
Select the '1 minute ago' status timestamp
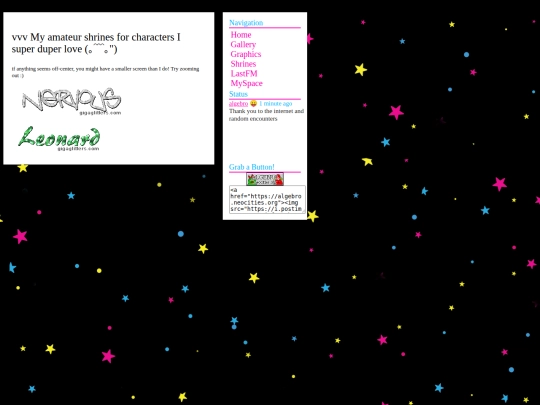(x=276, y=103)
